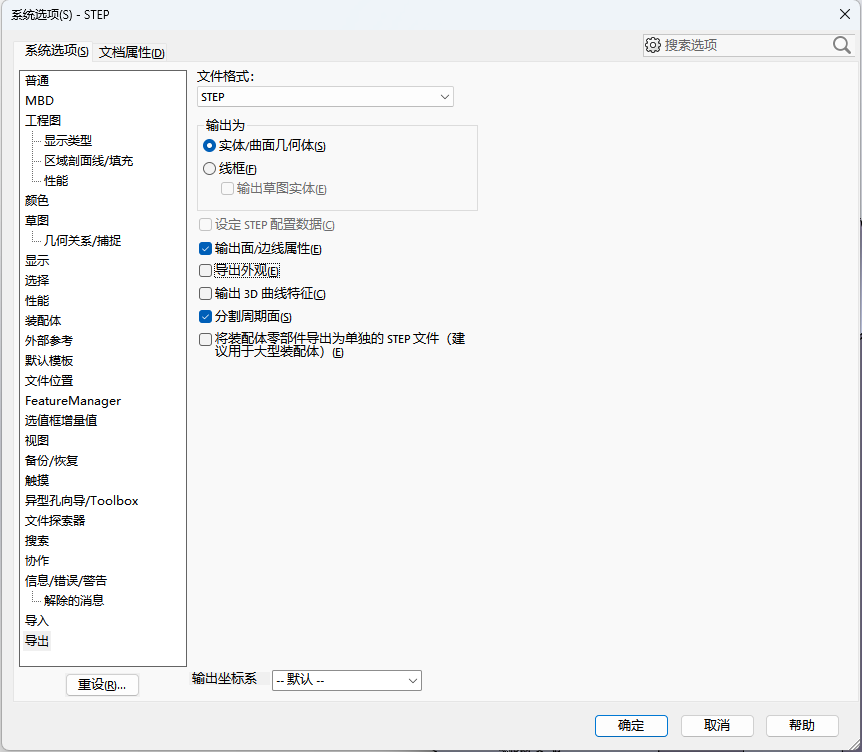
Task: Select 草图 in options list
Action: (x=37, y=220)
